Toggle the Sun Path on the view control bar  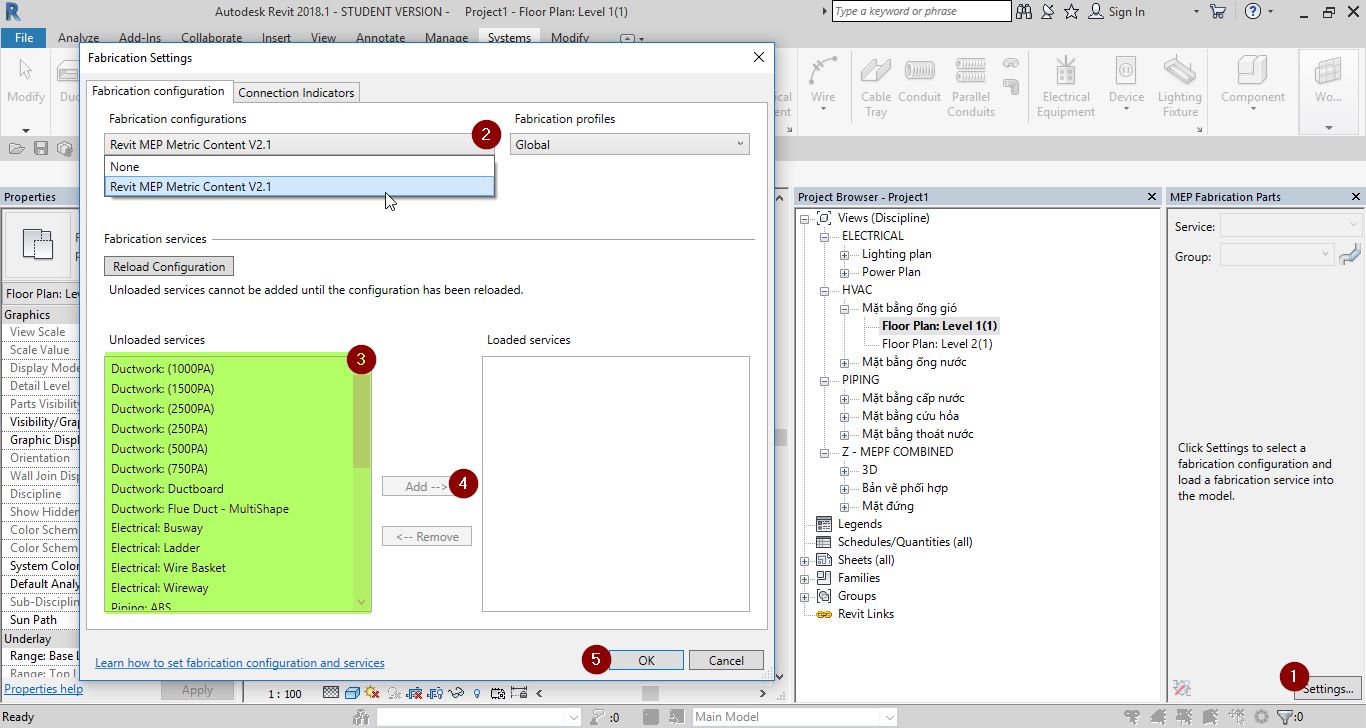pyautogui.click(x=372, y=692)
